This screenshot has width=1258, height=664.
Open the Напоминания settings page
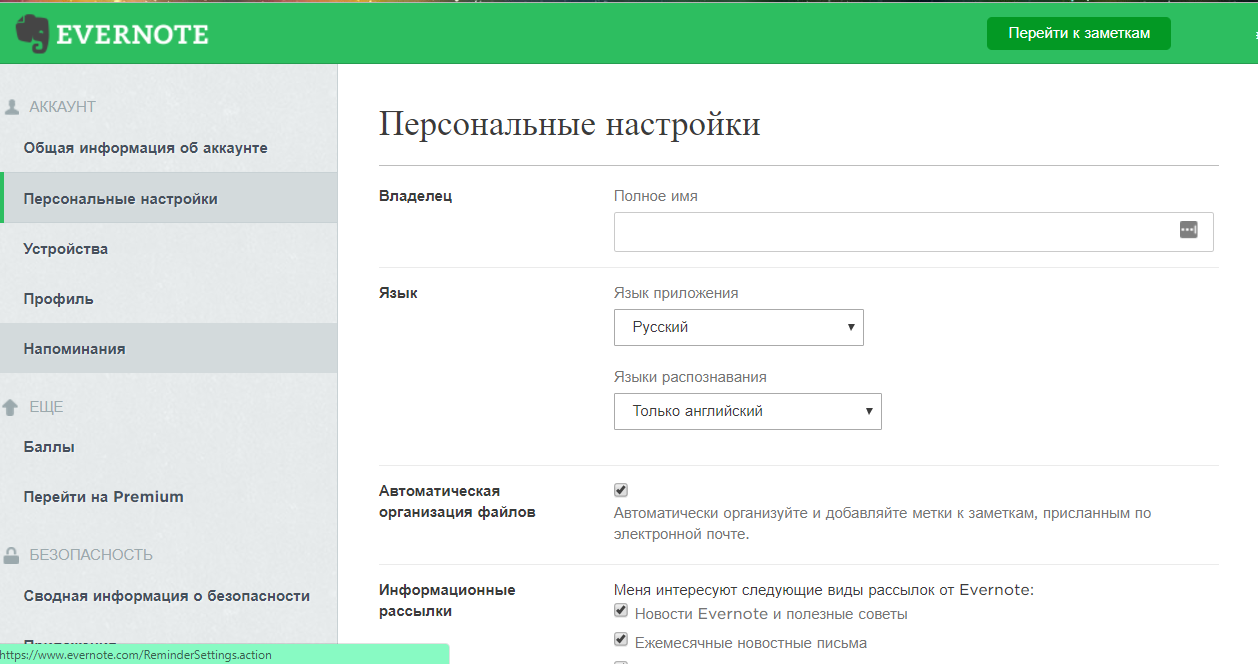coord(75,349)
